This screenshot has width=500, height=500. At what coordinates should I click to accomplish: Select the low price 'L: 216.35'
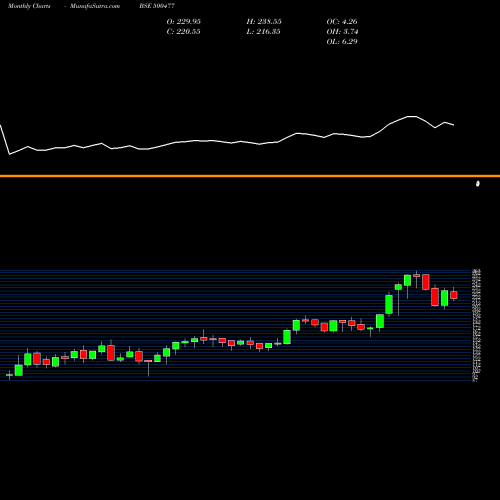pyautogui.click(x=263, y=32)
